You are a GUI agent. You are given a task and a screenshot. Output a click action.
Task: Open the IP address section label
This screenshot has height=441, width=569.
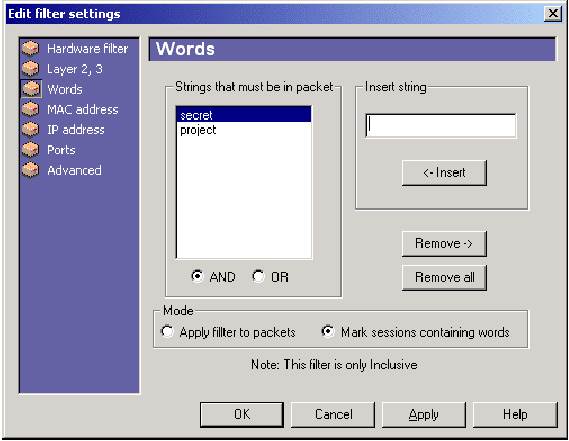[x=76, y=130]
